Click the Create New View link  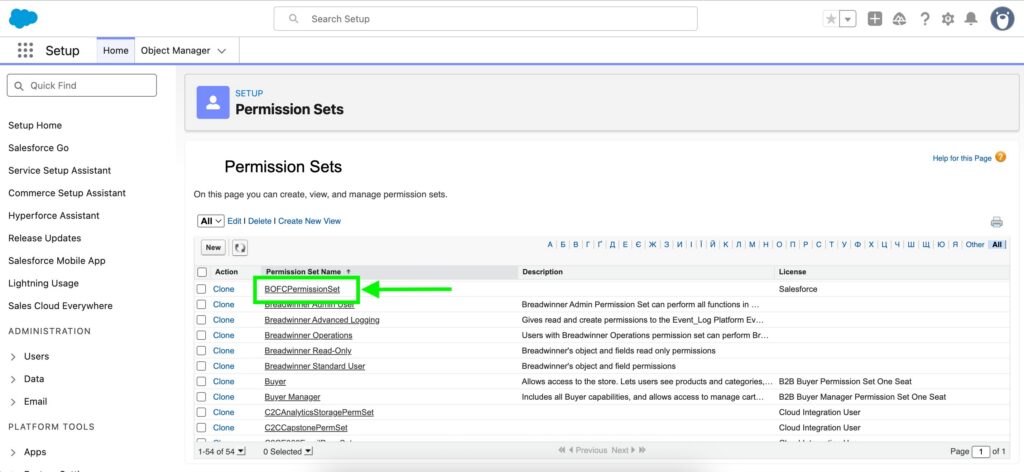pos(310,221)
